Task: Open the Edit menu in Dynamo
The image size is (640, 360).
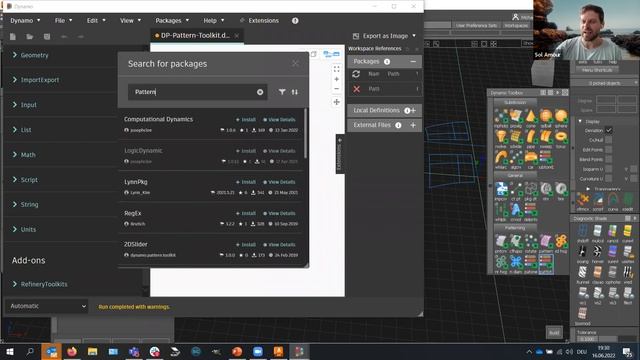Action: (96, 20)
